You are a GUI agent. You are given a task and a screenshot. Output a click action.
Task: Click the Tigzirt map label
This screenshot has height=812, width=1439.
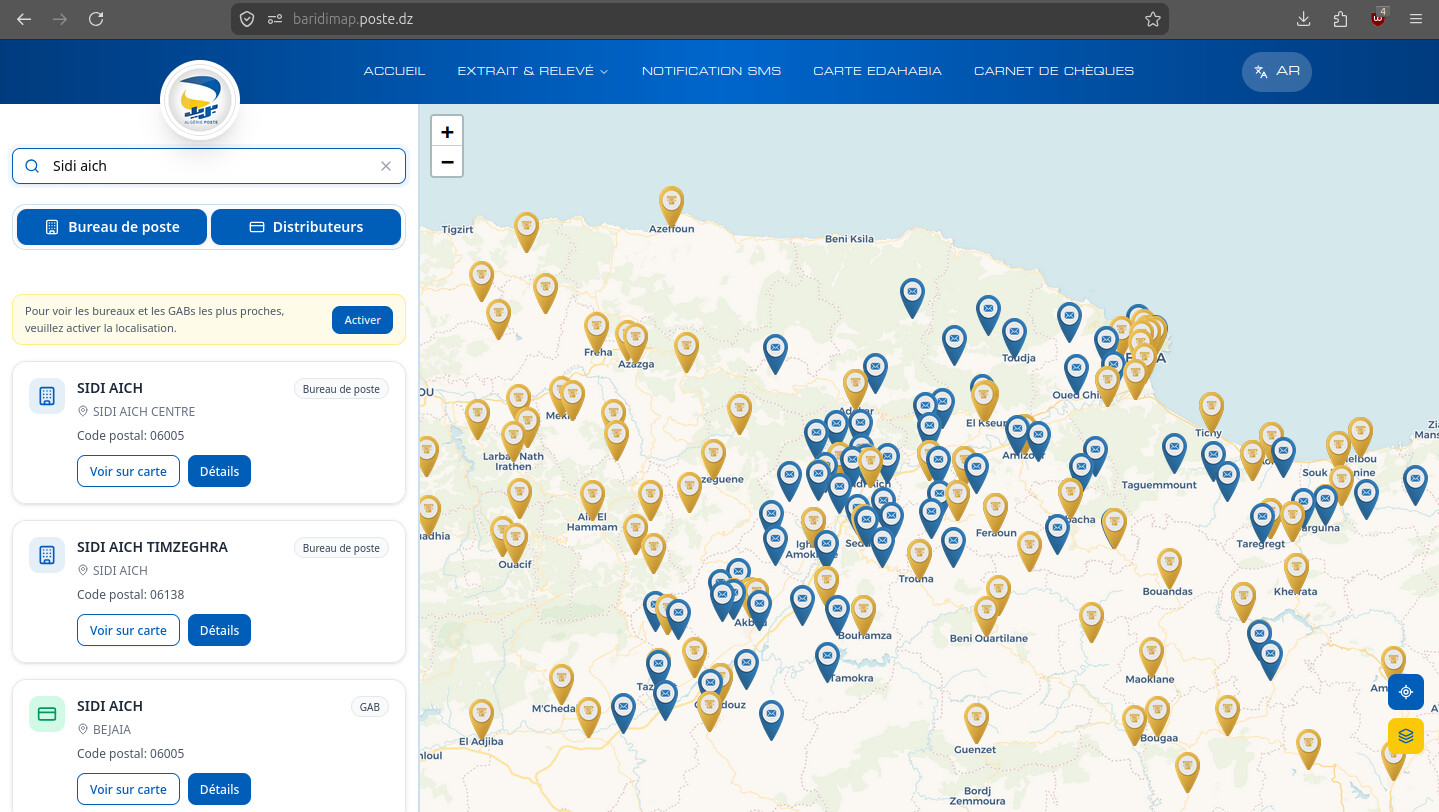[x=457, y=229]
